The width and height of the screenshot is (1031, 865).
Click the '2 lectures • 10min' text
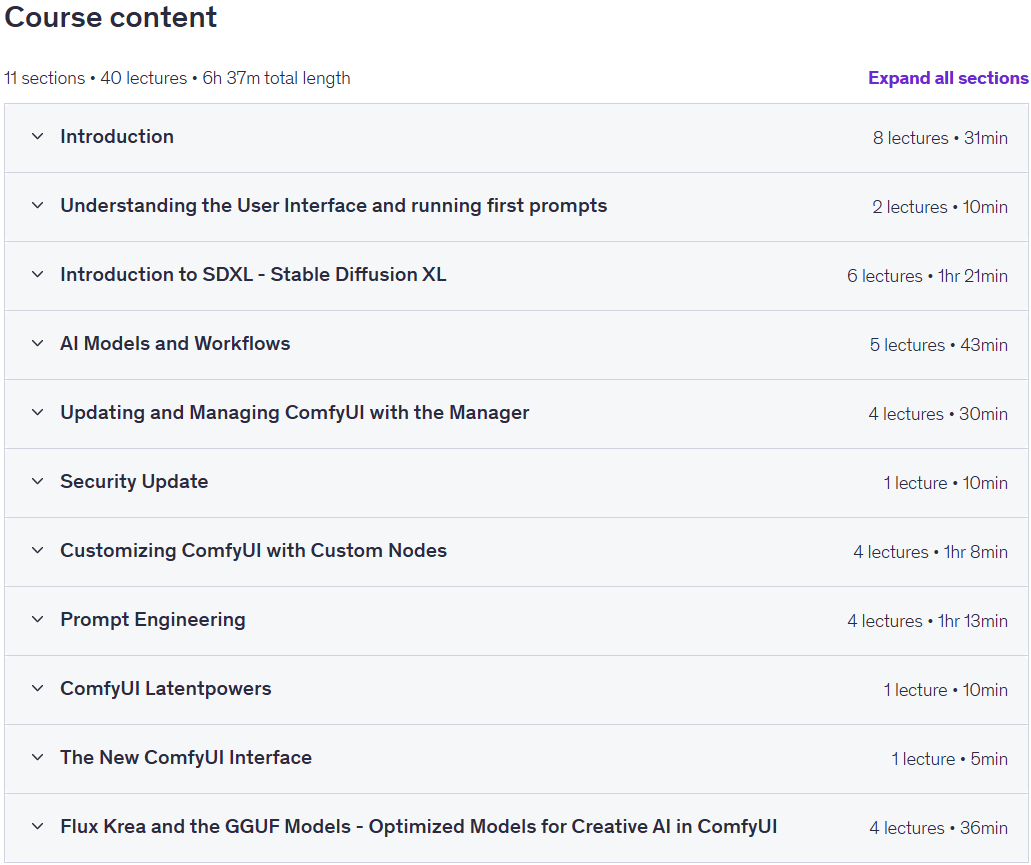tap(940, 207)
